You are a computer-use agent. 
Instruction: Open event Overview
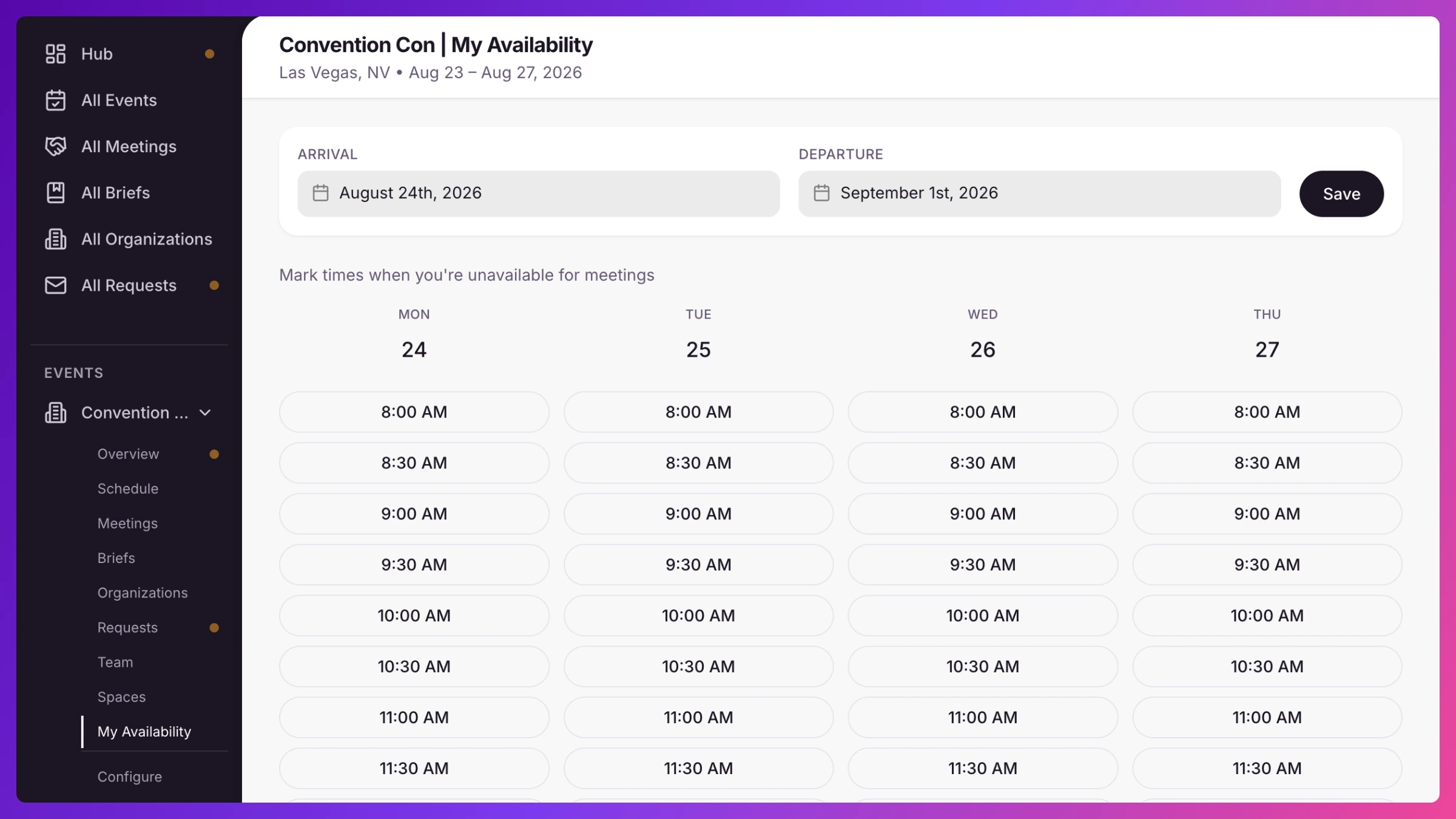click(128, 454)
